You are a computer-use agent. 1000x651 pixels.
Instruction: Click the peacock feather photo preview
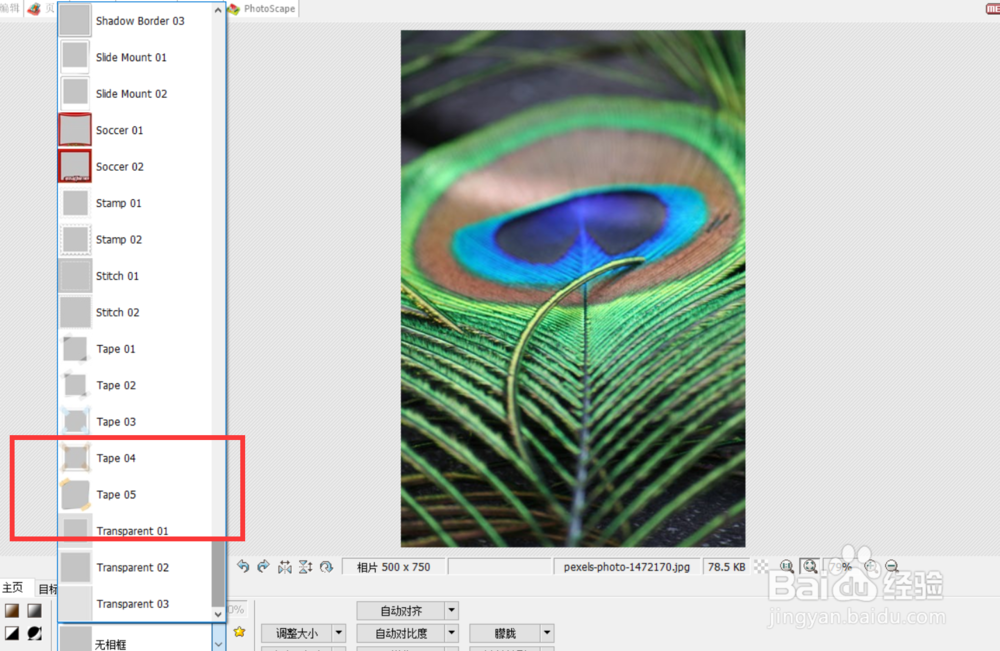573,288
